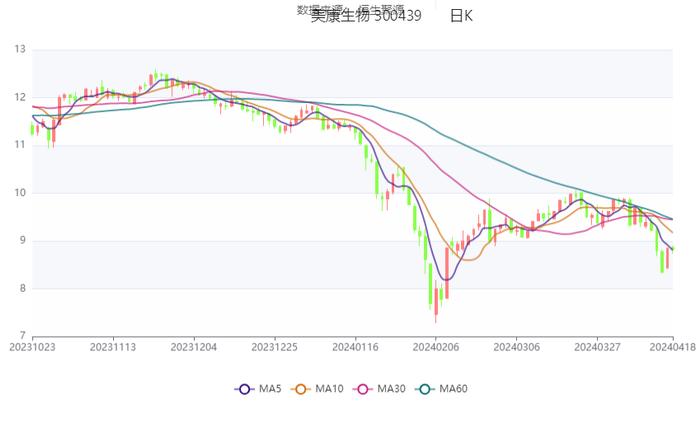Hide the MA10 series via its label
Screen dimensions: 700x427
pos(330,389)
